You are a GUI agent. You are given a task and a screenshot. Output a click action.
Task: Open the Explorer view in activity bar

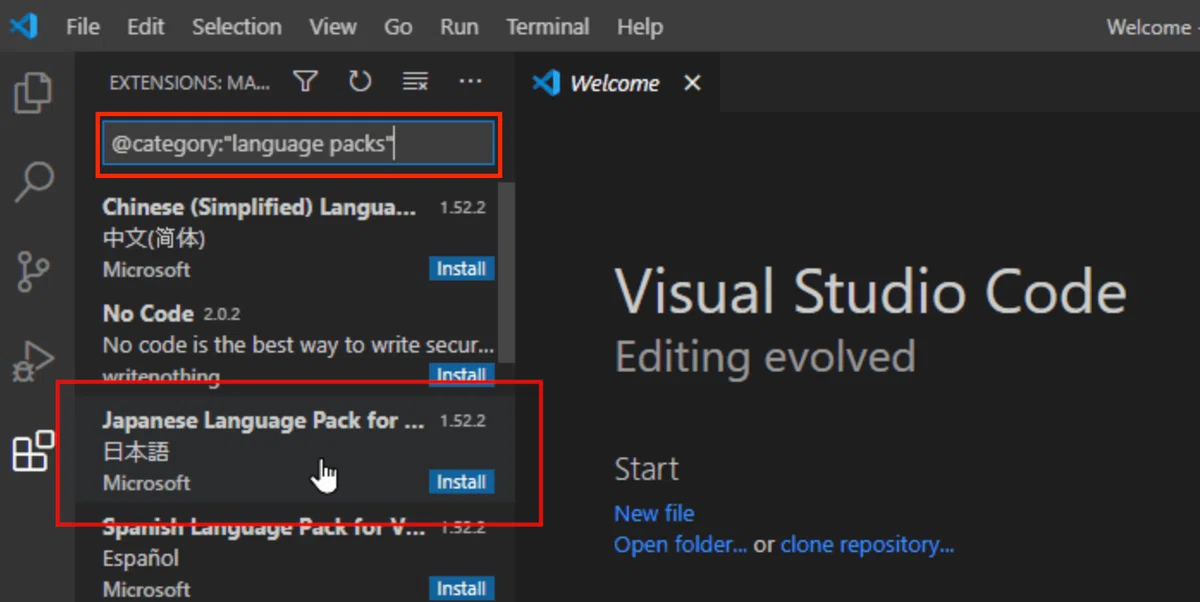click(x=33, y=93)
